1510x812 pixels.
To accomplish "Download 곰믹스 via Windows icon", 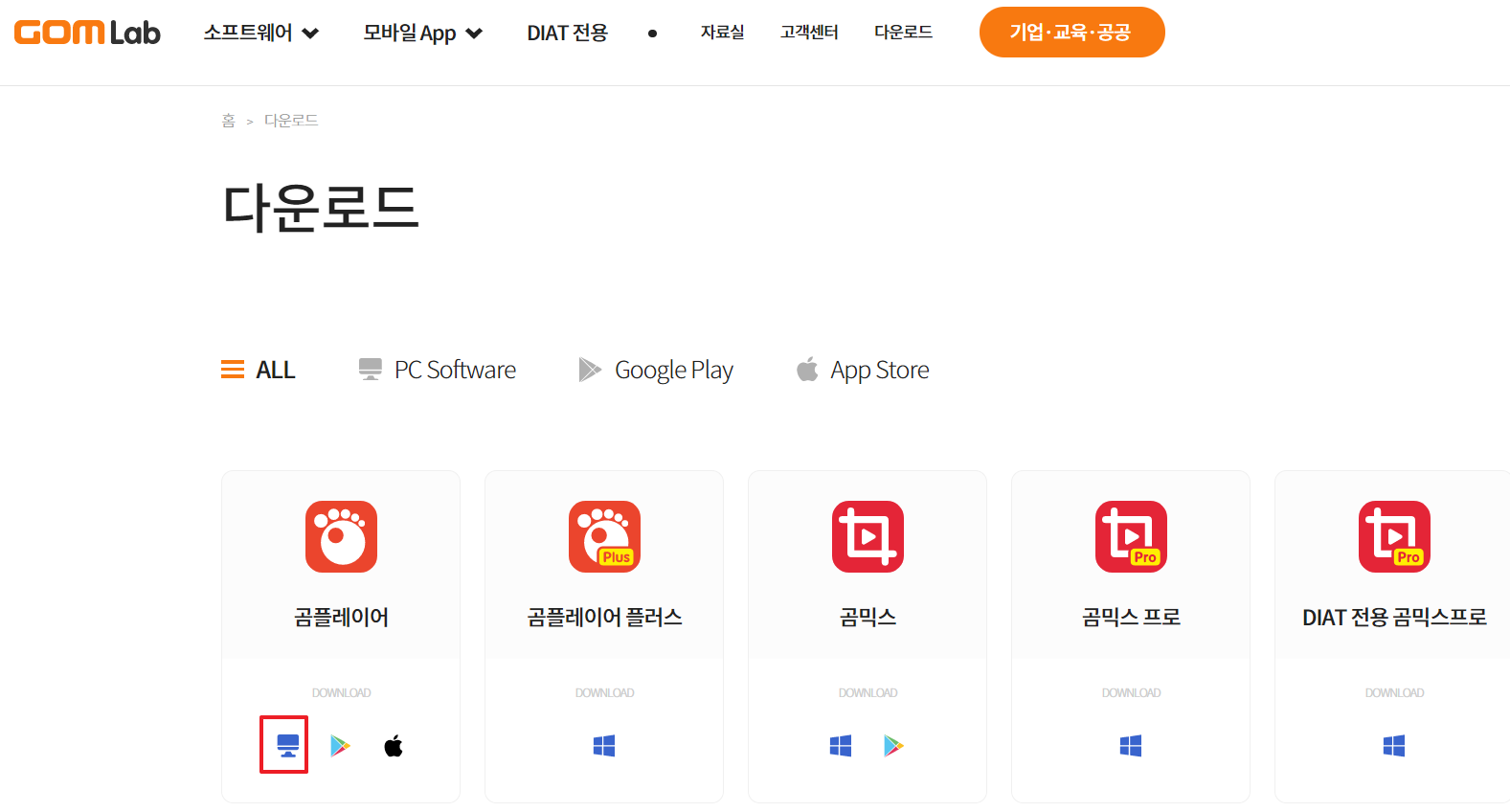I will tap(841, 745).
